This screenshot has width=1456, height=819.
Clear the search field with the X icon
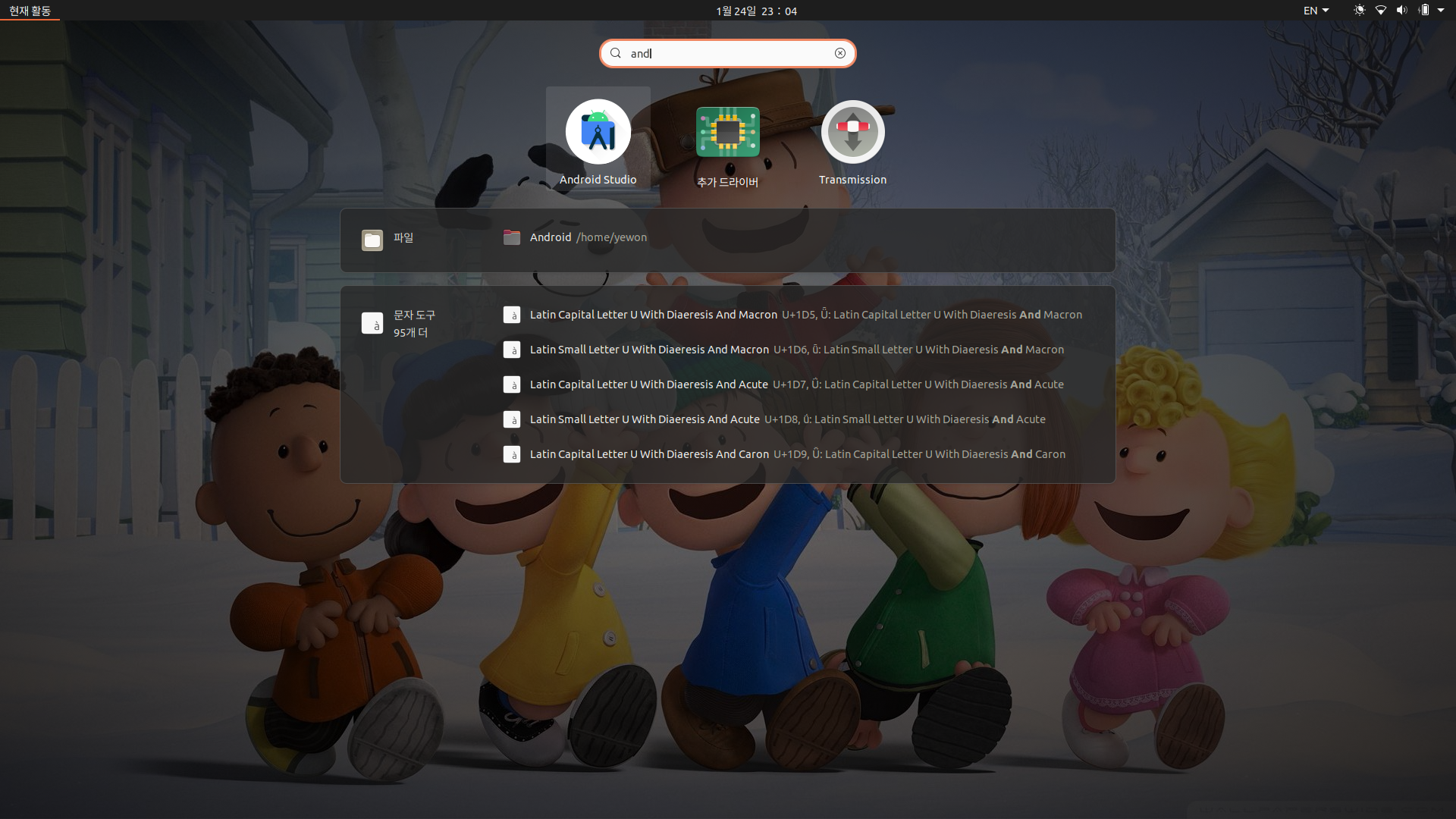coord(840,53)
